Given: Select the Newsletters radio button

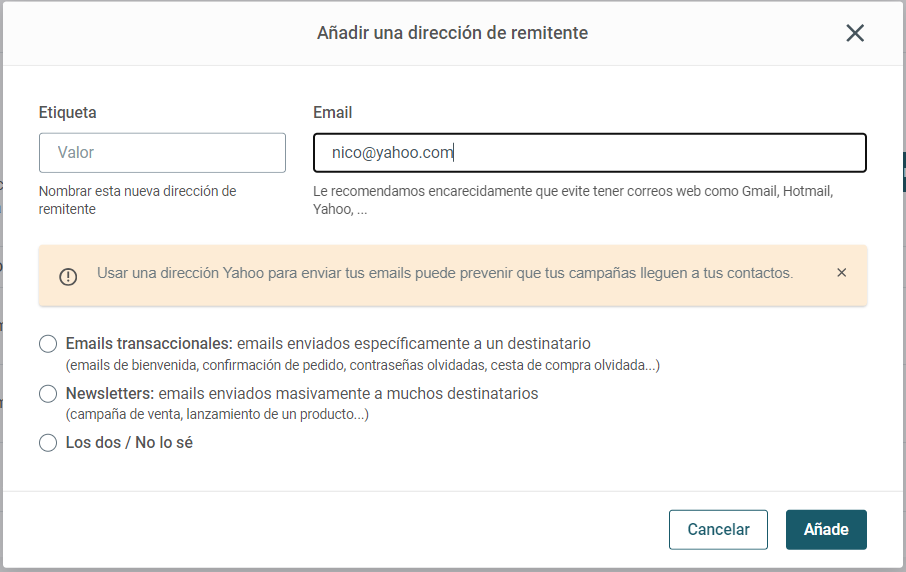Looking at the screenshot, I should (48, 393).
